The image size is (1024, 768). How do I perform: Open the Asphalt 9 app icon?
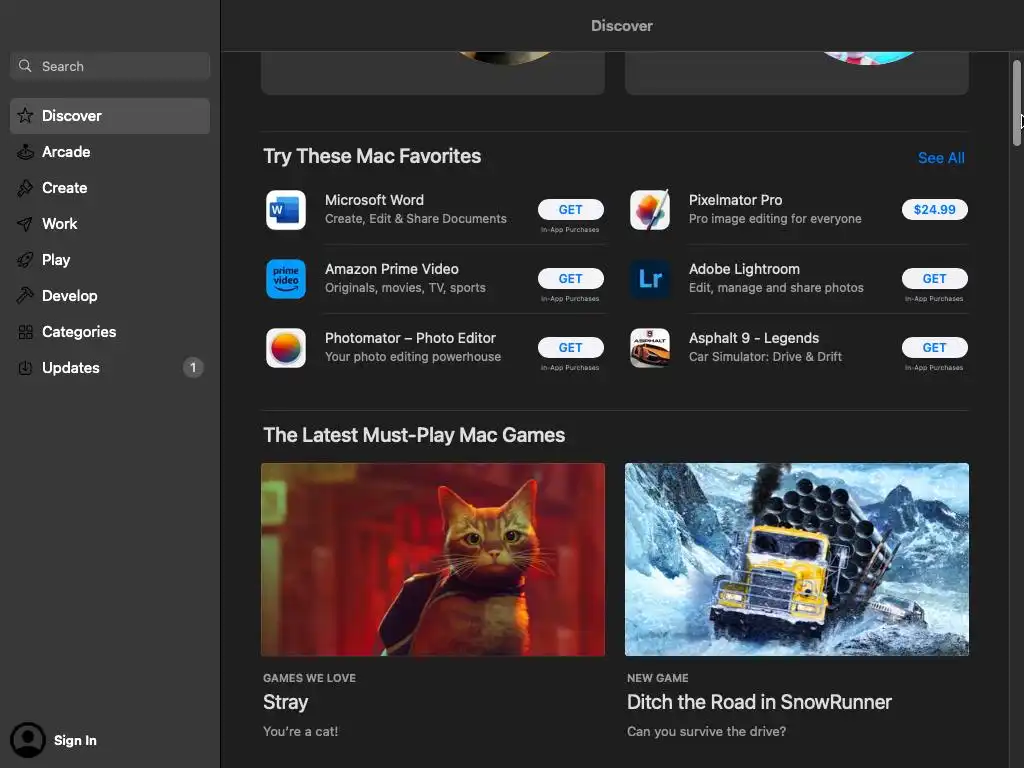[650, 347]
